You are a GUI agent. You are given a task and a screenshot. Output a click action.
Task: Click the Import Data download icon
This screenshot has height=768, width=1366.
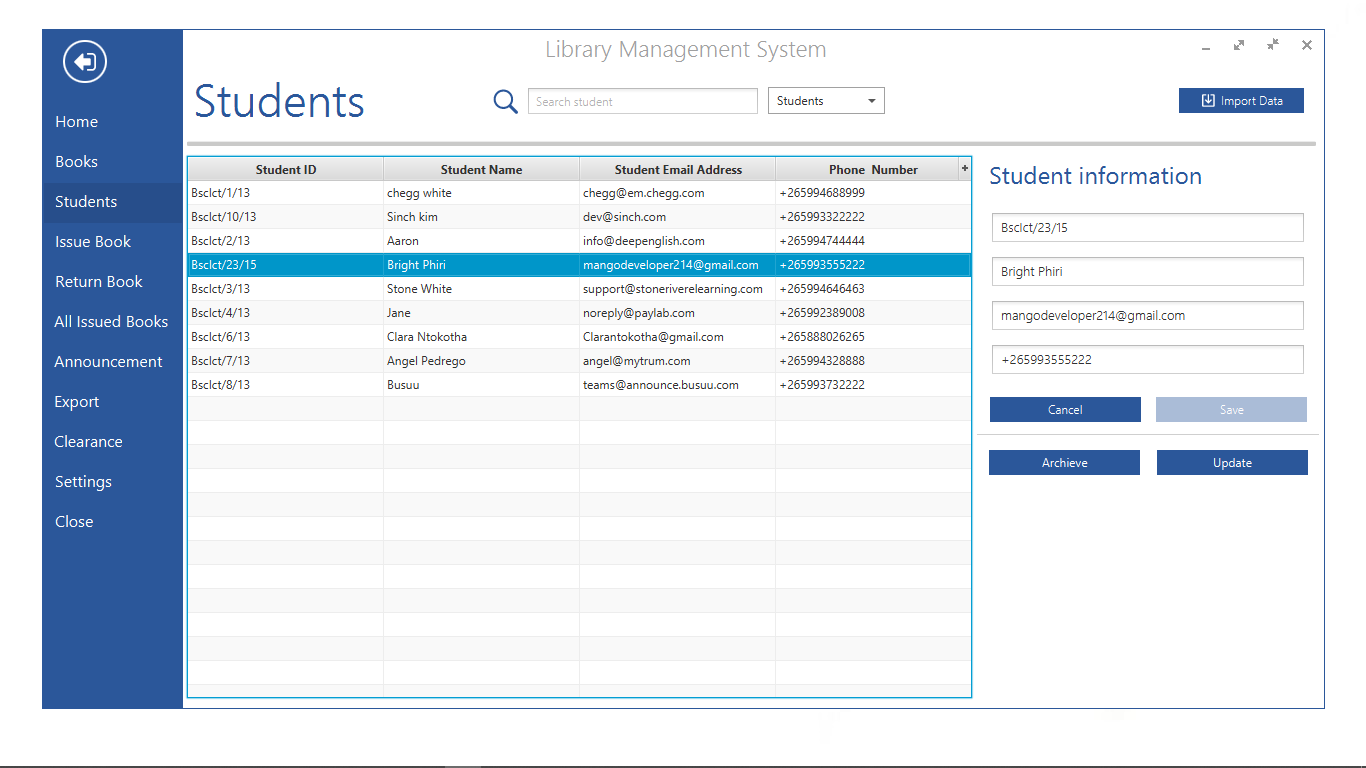pyautogui.click(x=1207, y=100)
